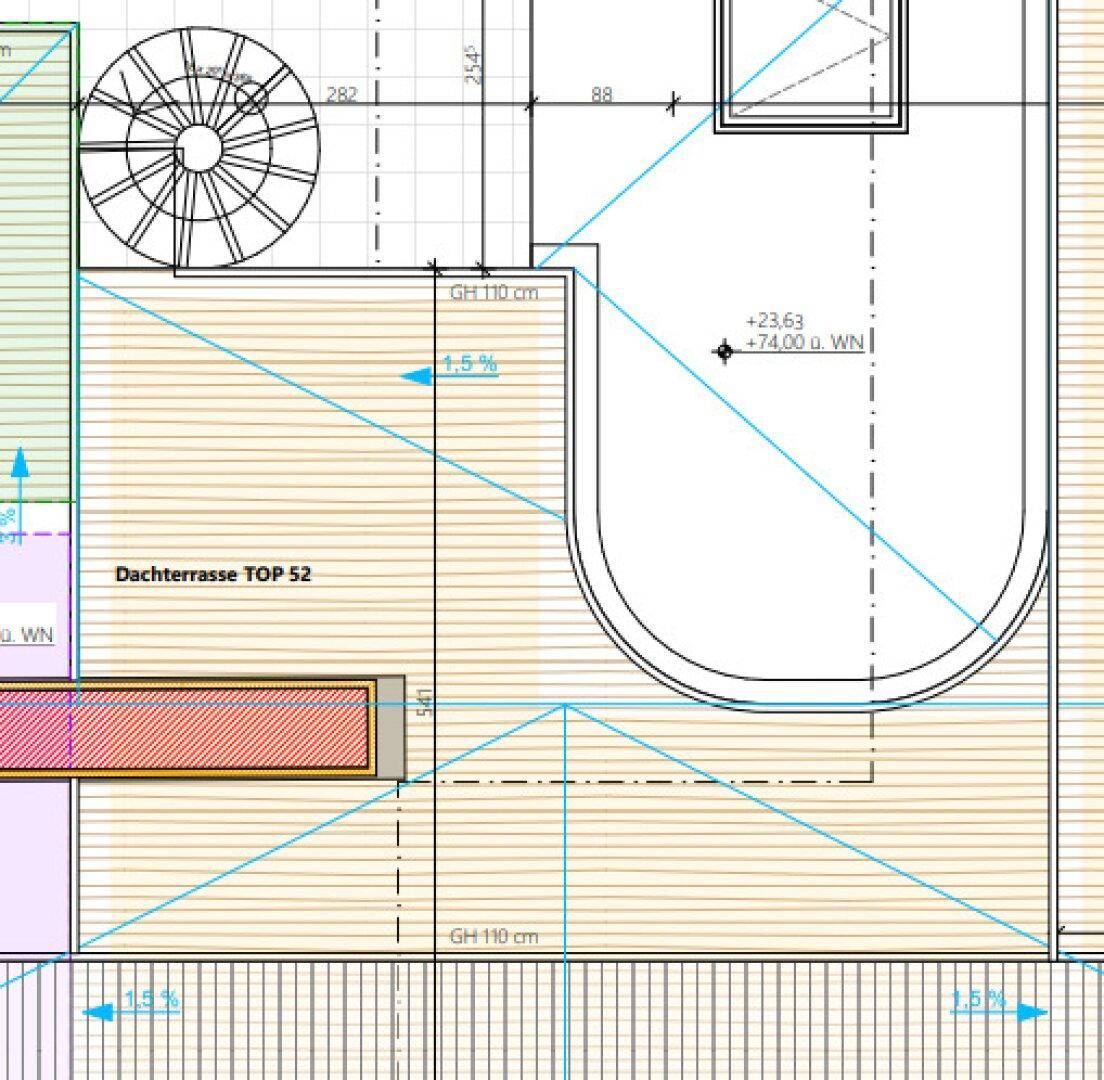The height and width of the screenshot is (1080, 1104).
Task: Click the +74,00 ü. WN height label
Action: tap(804, 342)
